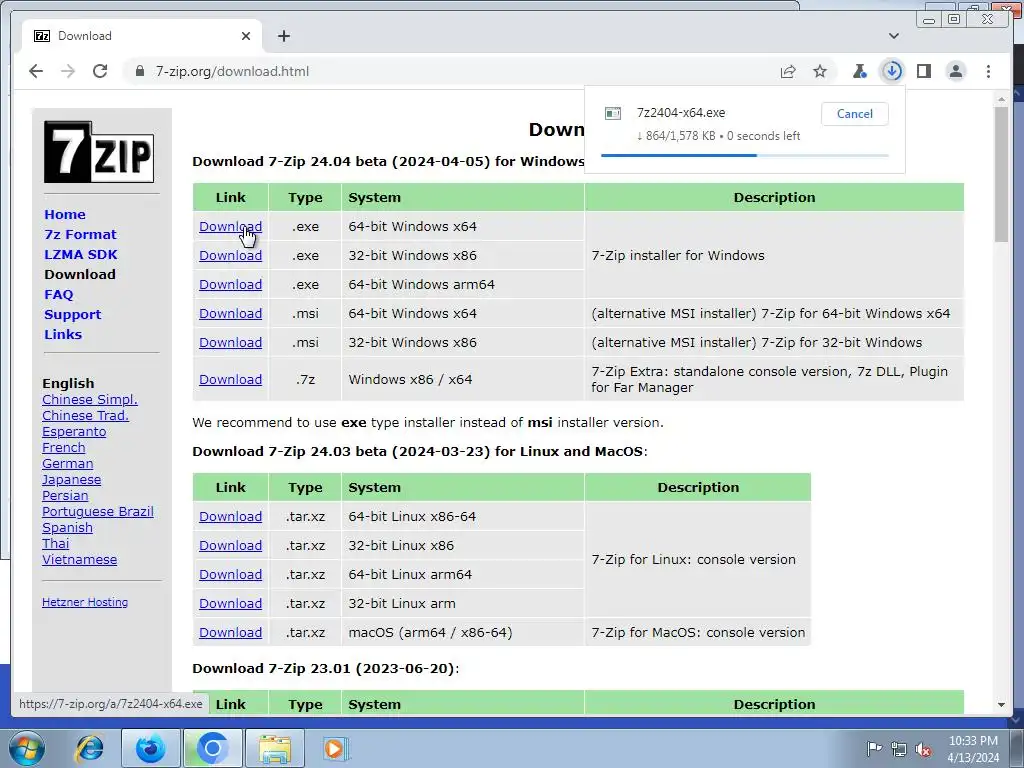The height and width of the screenshot is (768, 1024).
Task: Expand the tab search chevron
Action: click(894, 36)
